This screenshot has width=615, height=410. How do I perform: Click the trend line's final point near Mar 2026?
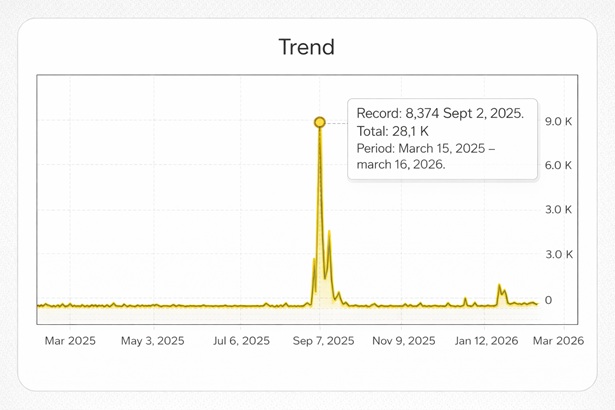point(537,303)
